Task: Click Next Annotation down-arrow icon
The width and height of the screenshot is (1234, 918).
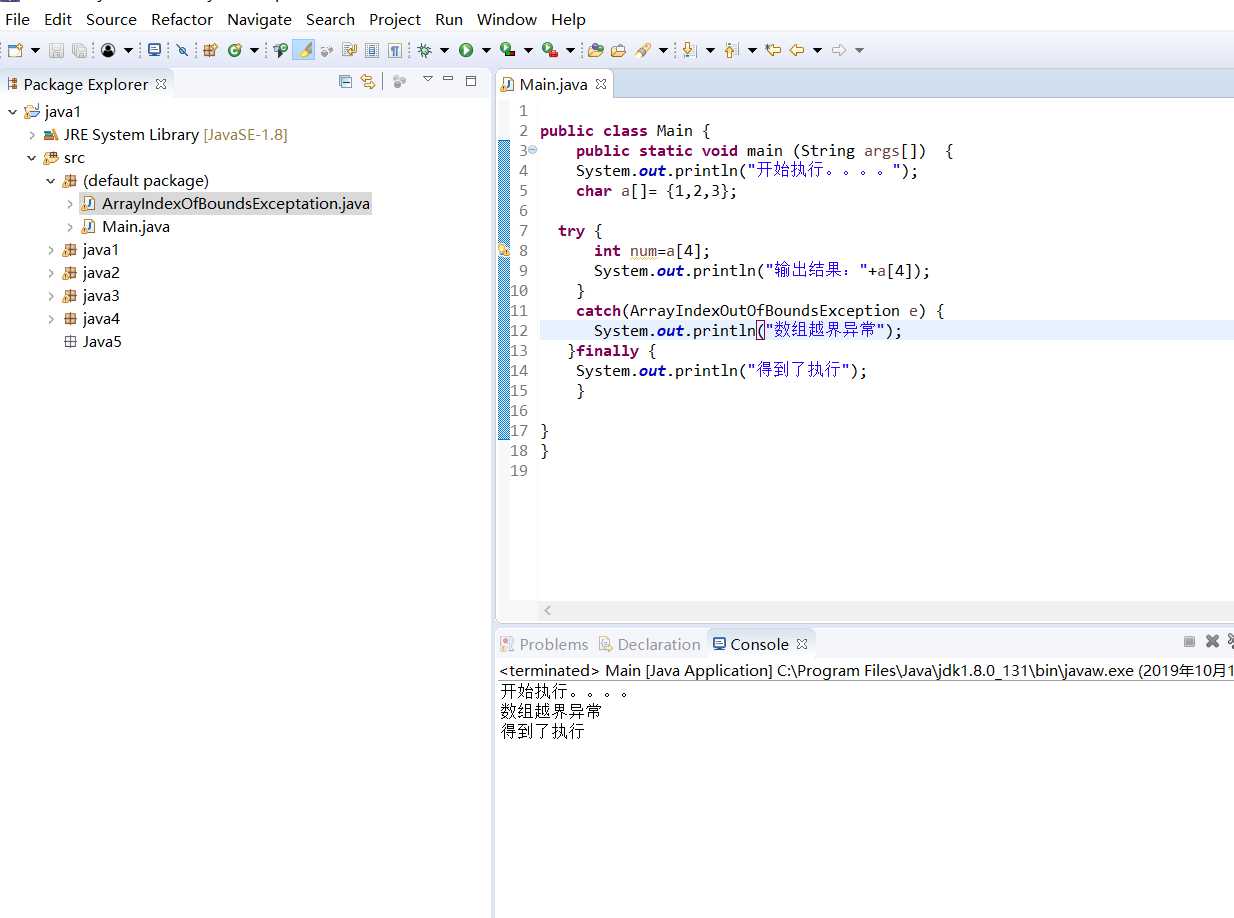Action: point(688,50)
